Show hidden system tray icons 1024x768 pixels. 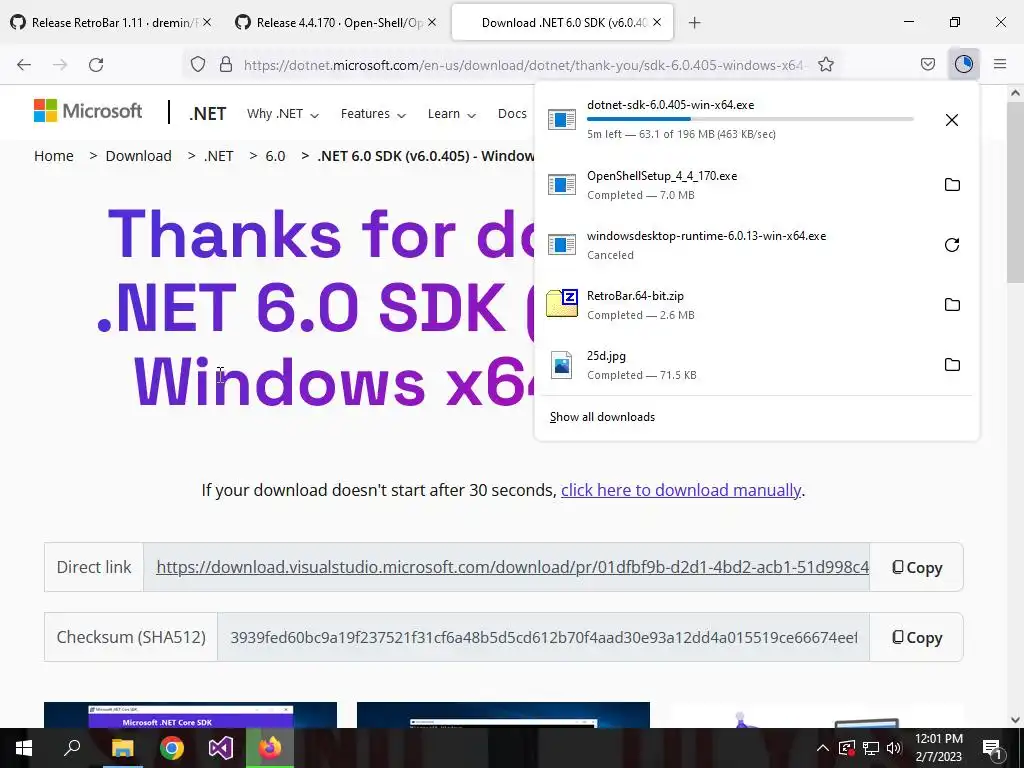(x=823, y=748)
